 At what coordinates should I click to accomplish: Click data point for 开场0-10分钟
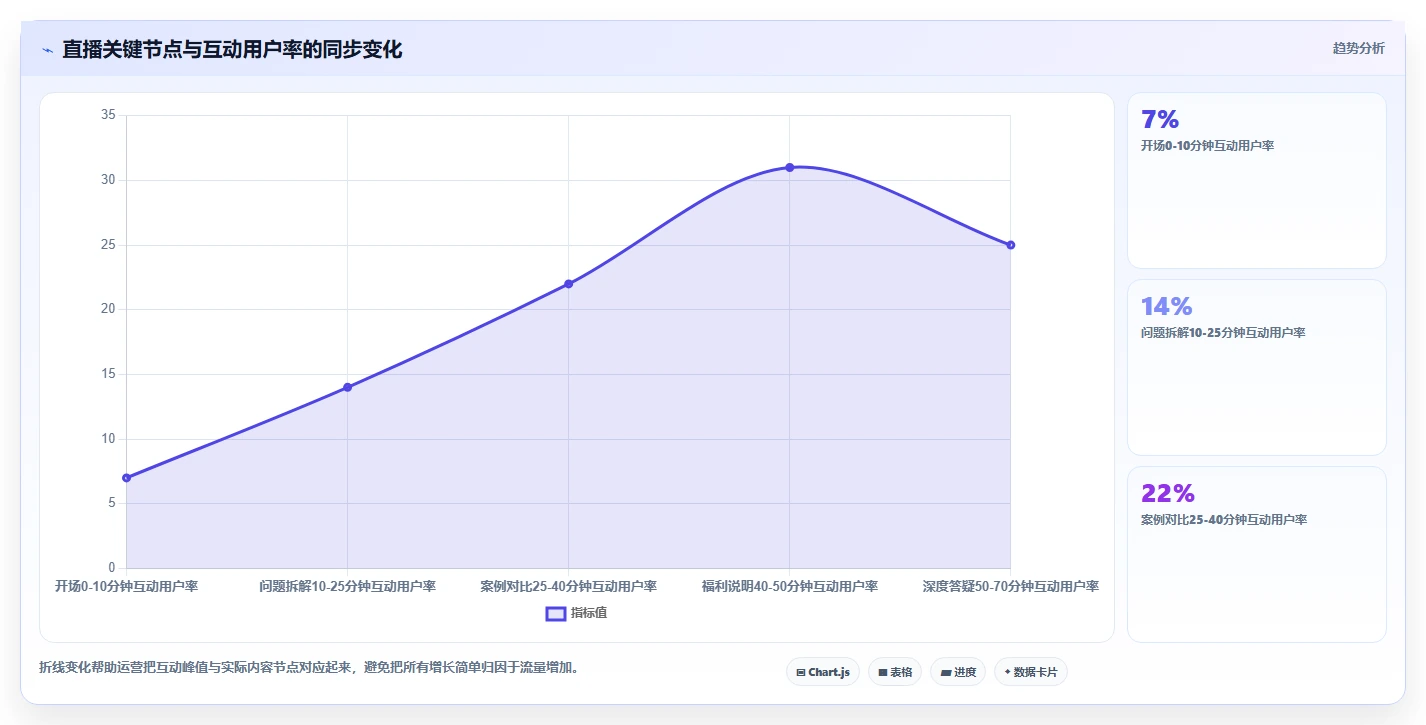(x=127, y=478)
